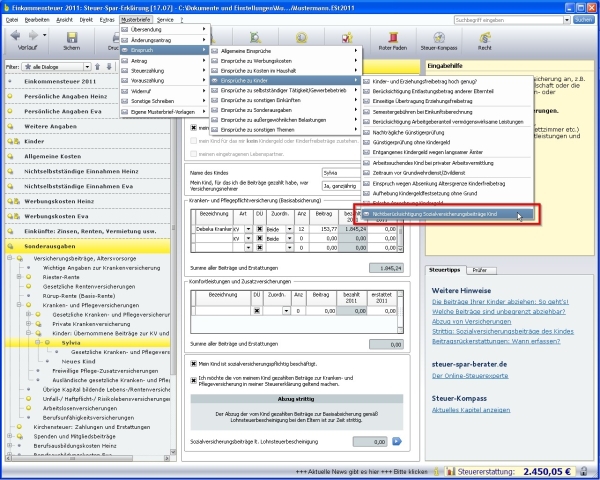Viewport: 600px width, 480px height.
Task: Select 'Günstigerprüfung ohne Kindergeld' menu entry
Action: pos(447,142)
